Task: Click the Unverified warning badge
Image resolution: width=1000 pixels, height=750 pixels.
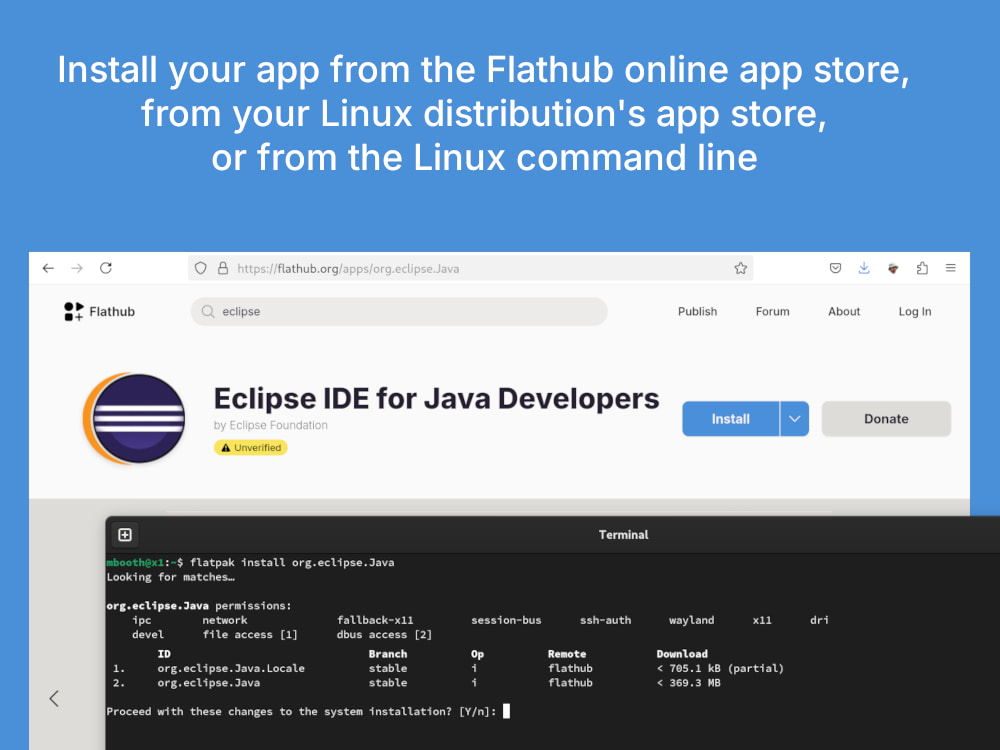Action: click(251, 448)
